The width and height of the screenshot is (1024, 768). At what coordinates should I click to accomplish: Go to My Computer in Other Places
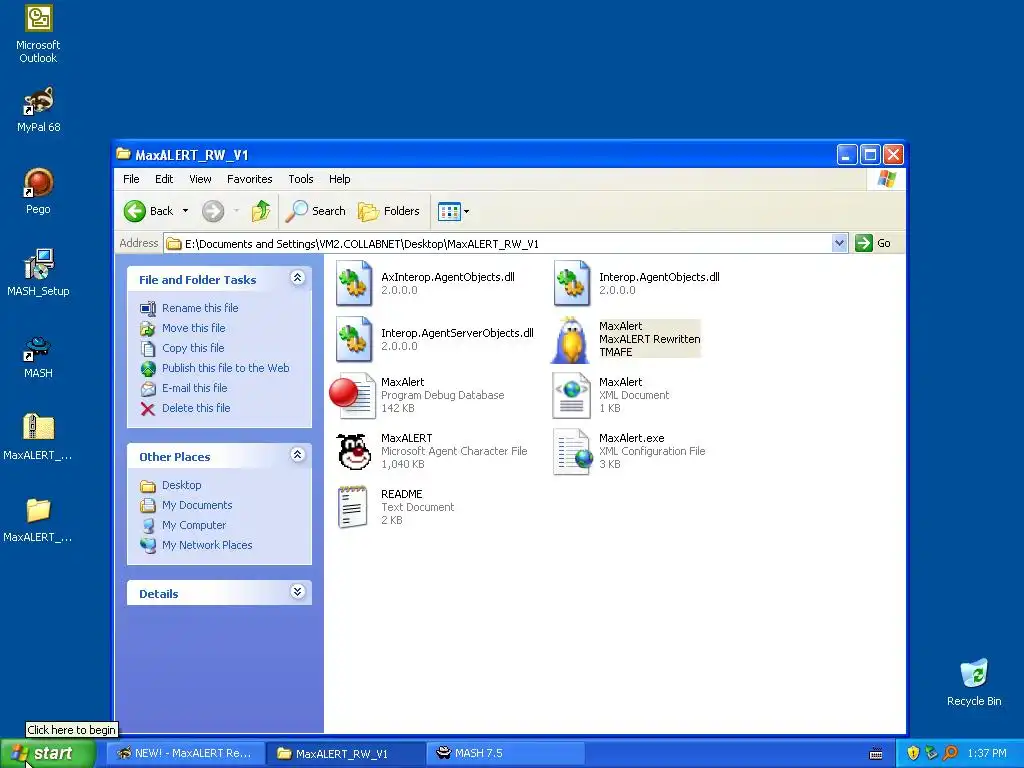(194, 525)
